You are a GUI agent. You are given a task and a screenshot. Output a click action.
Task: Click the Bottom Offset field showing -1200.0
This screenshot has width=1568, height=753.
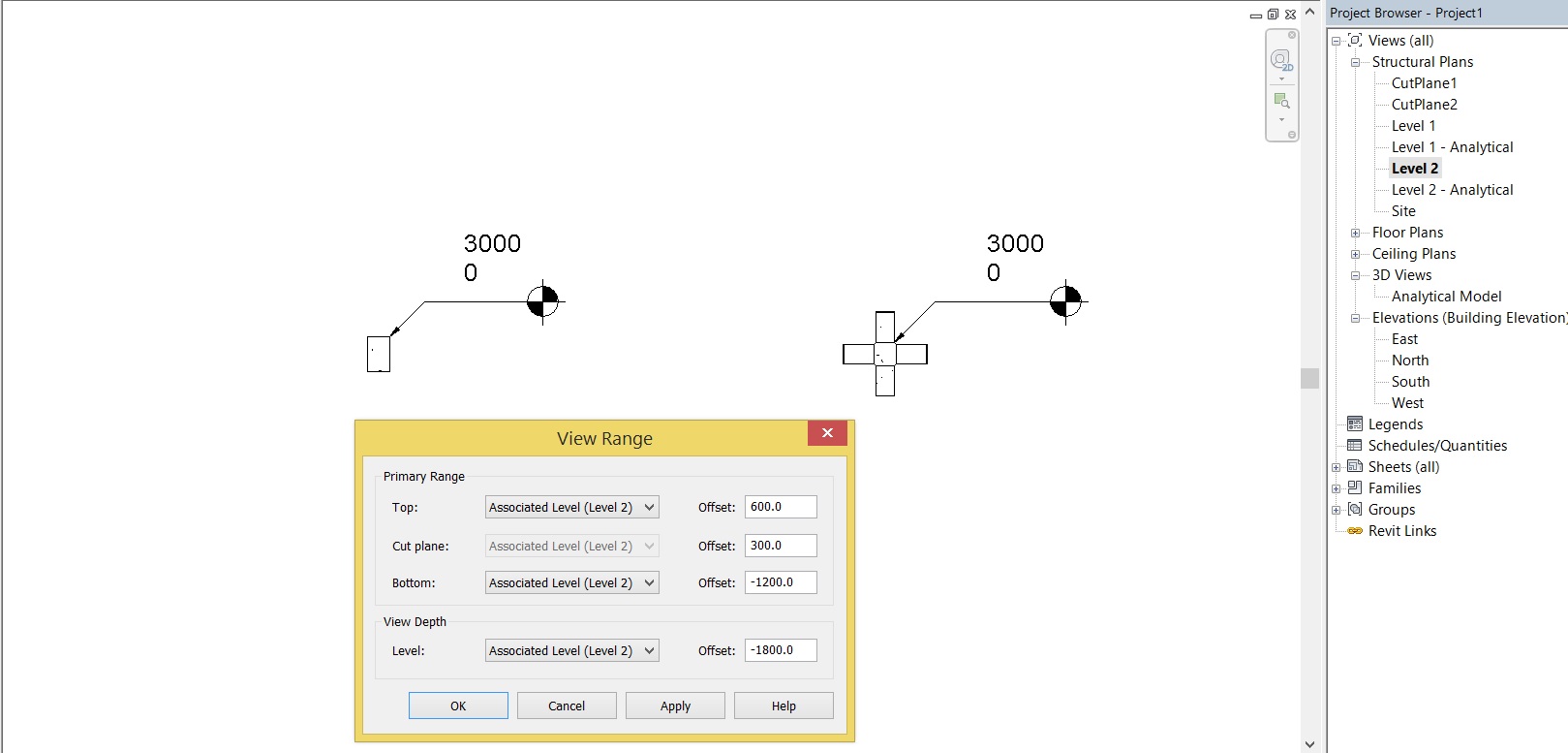(781, 582)
